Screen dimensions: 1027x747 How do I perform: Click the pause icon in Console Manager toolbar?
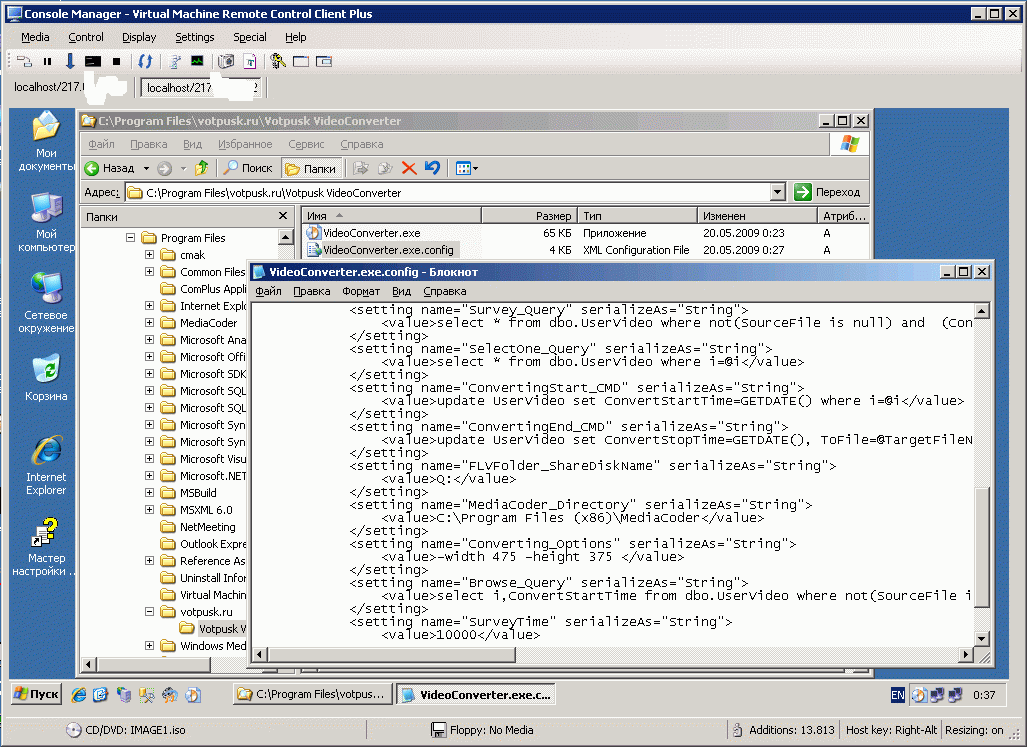point(47,62)
